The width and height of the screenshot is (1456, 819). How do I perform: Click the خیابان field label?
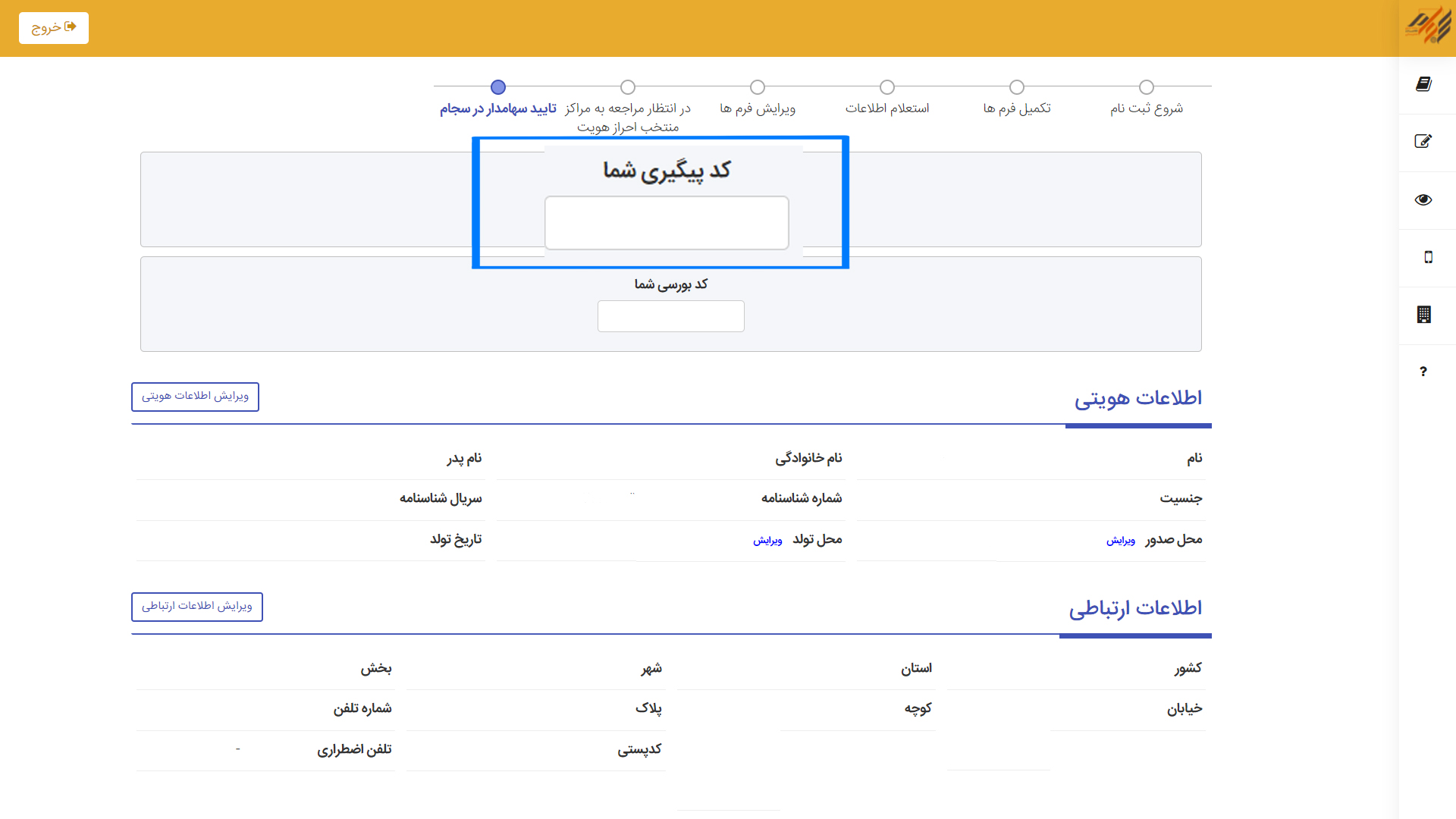[1185, 709]
